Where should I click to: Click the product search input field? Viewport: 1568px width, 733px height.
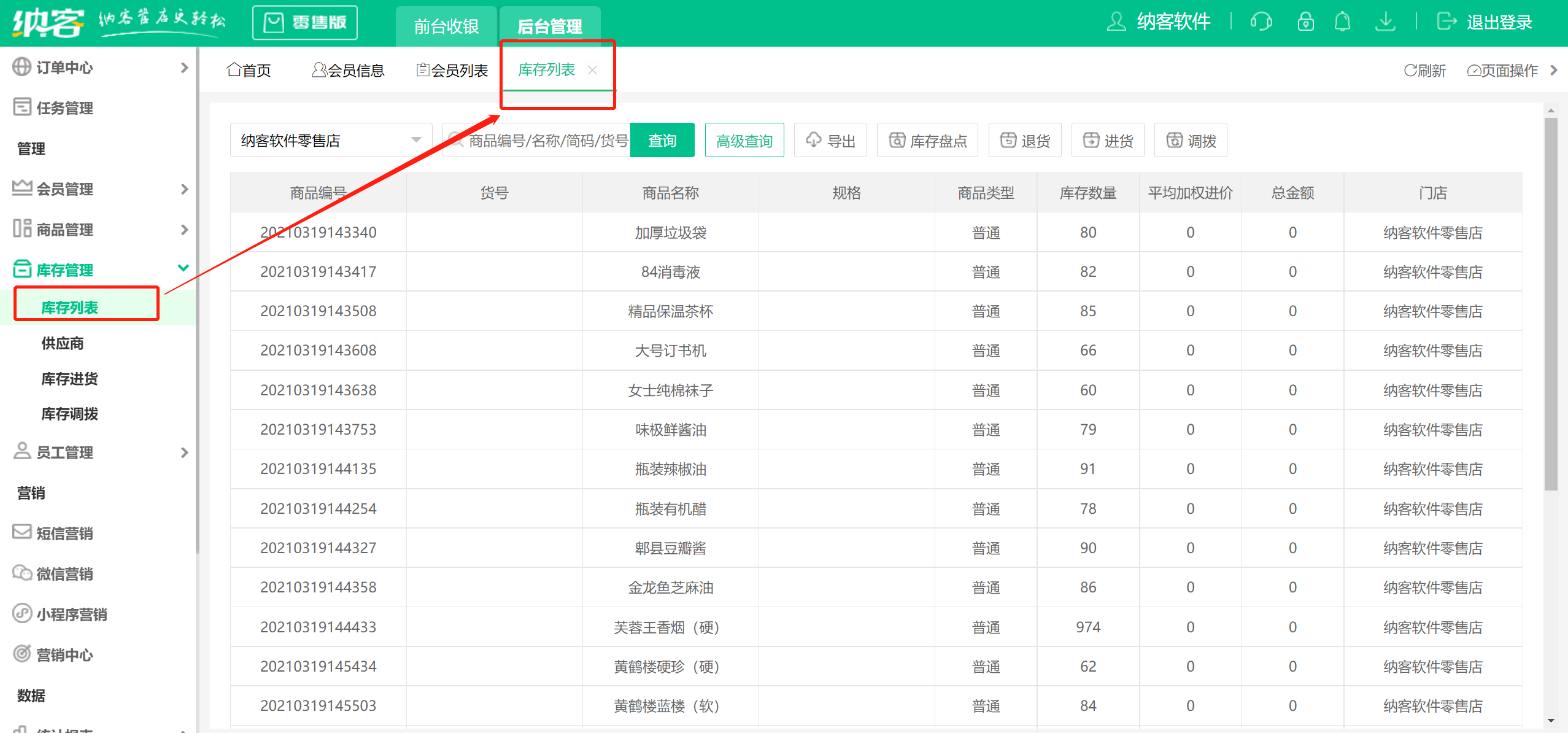(x=546, y=141)
